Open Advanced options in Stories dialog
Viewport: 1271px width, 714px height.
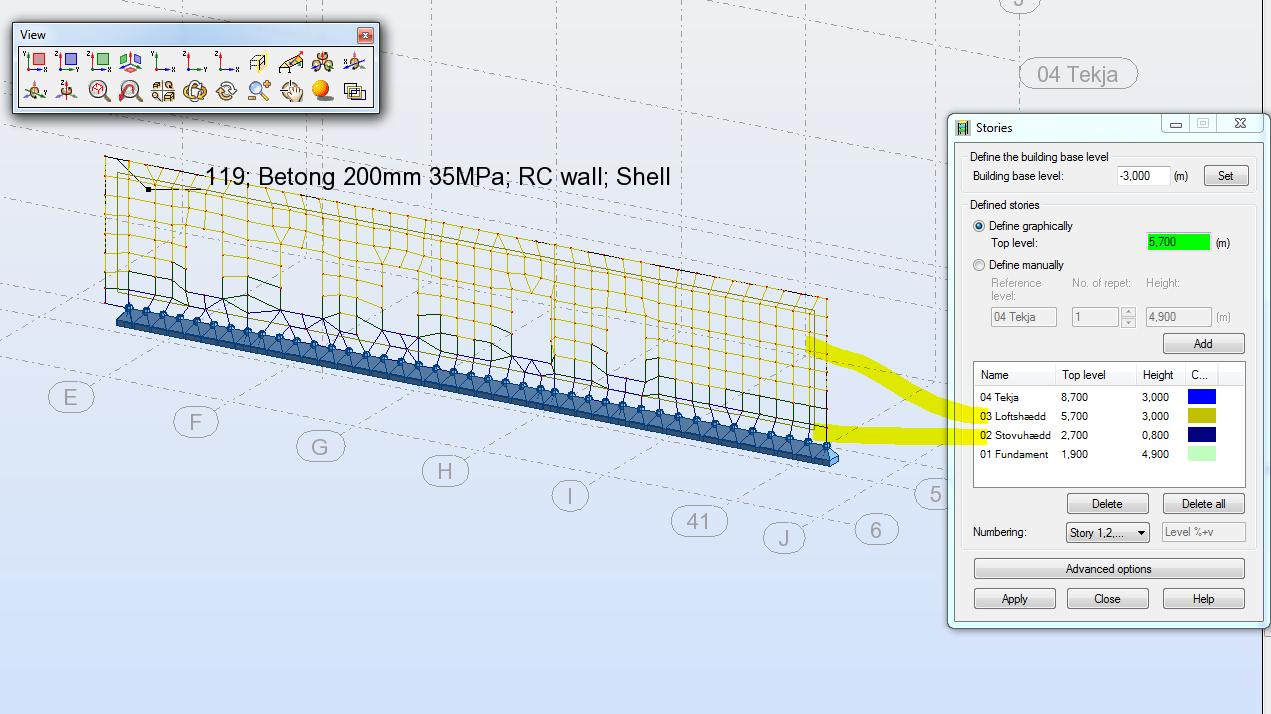(1108, 568)
